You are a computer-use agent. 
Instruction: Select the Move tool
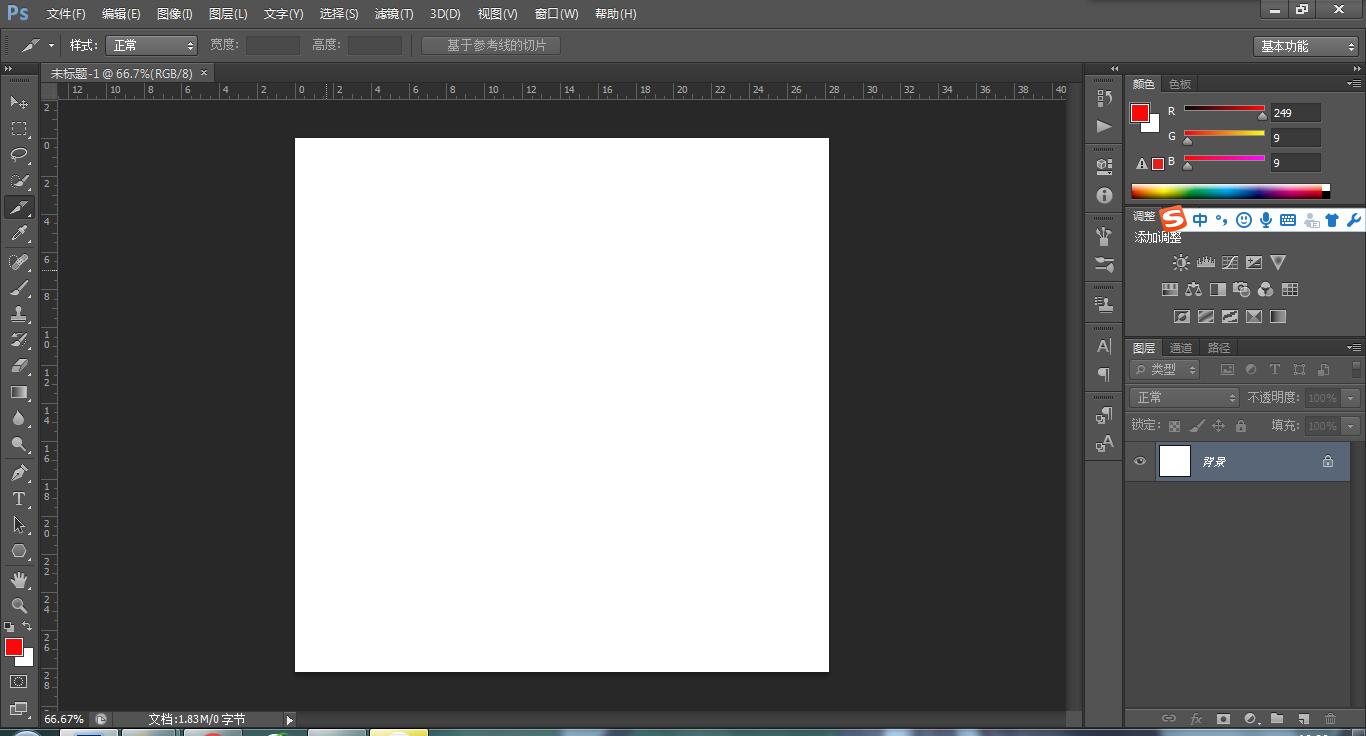pos(19,102)
